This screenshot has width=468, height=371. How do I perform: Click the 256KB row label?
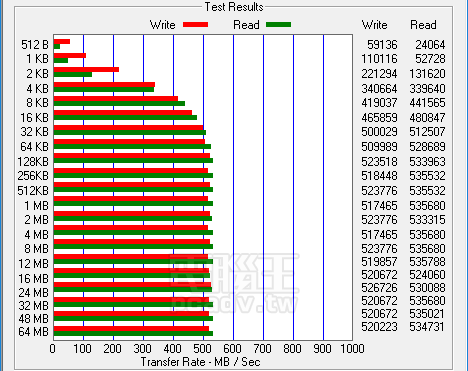coord(33,176)
